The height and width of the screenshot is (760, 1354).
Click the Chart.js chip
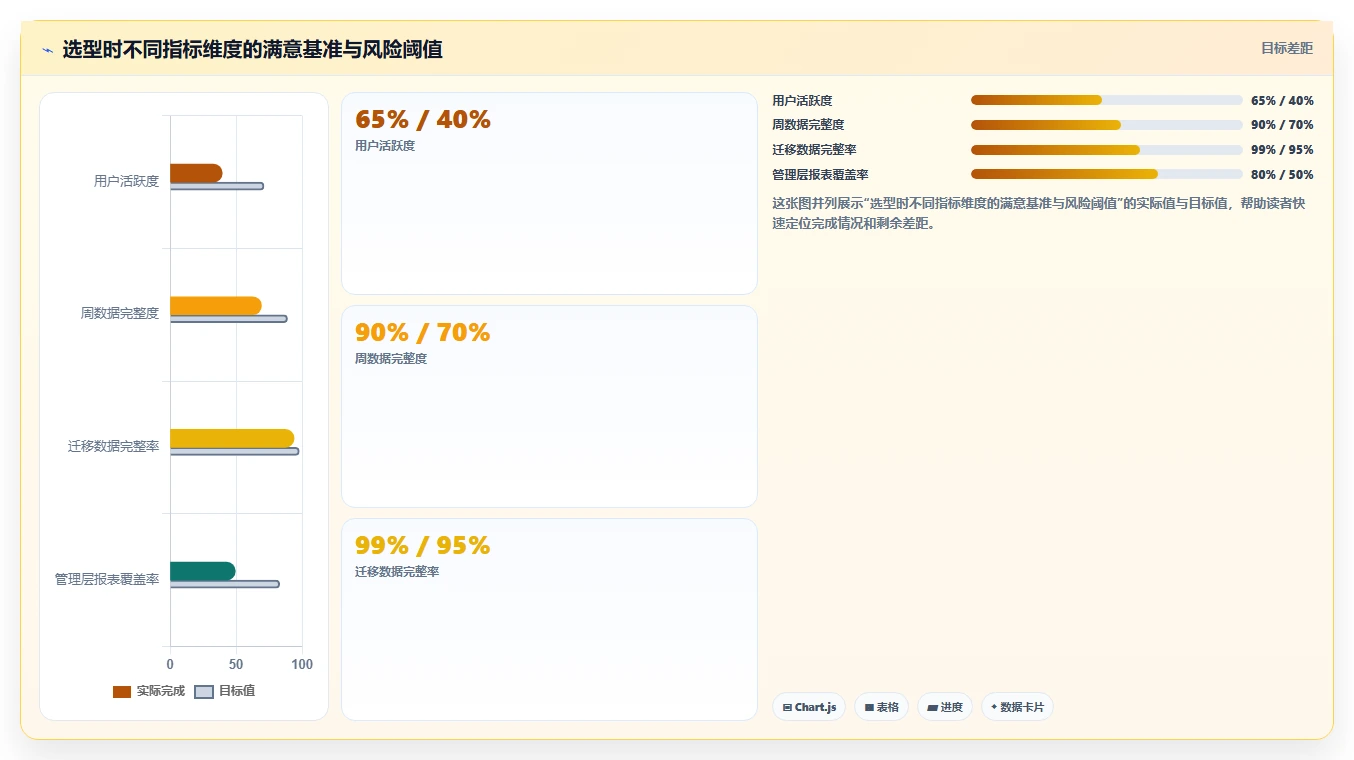coord(809,707)
